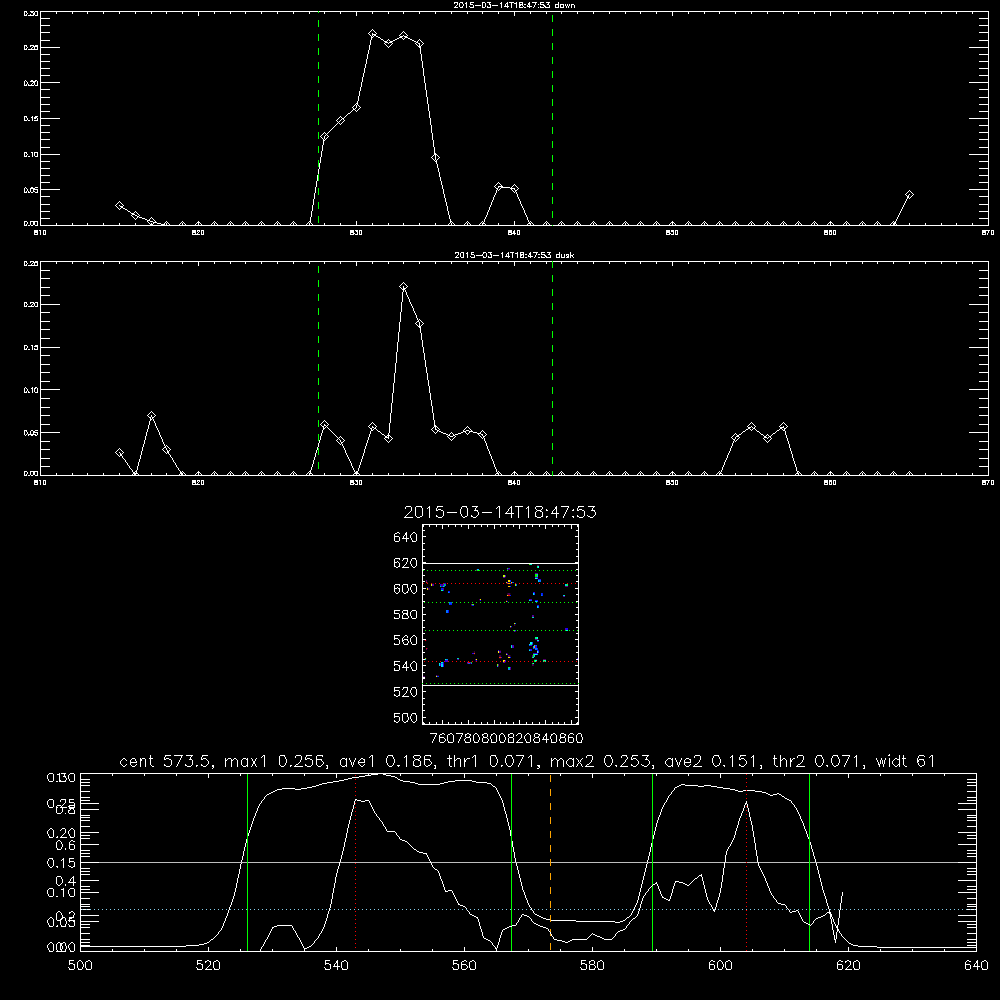Click the x-axis label 580 in bottom plot

coord(592,966)
